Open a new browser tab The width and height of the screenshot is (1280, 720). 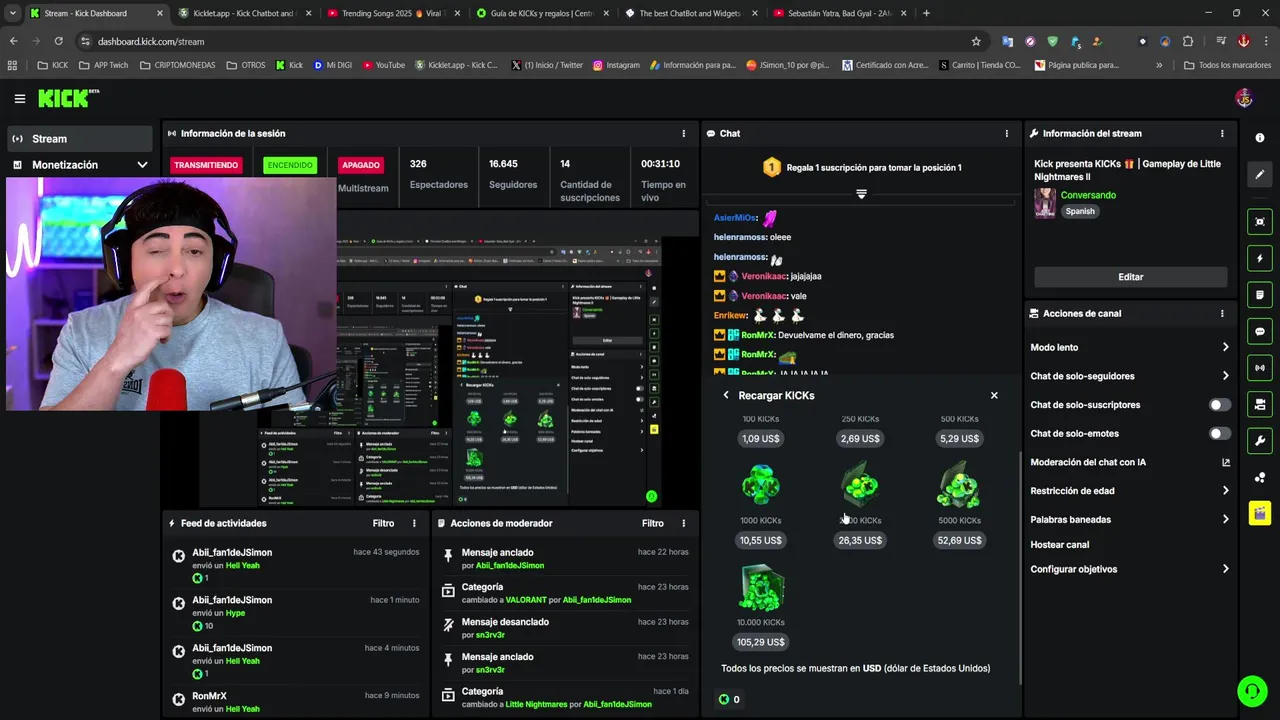click(x=926, y=13)
